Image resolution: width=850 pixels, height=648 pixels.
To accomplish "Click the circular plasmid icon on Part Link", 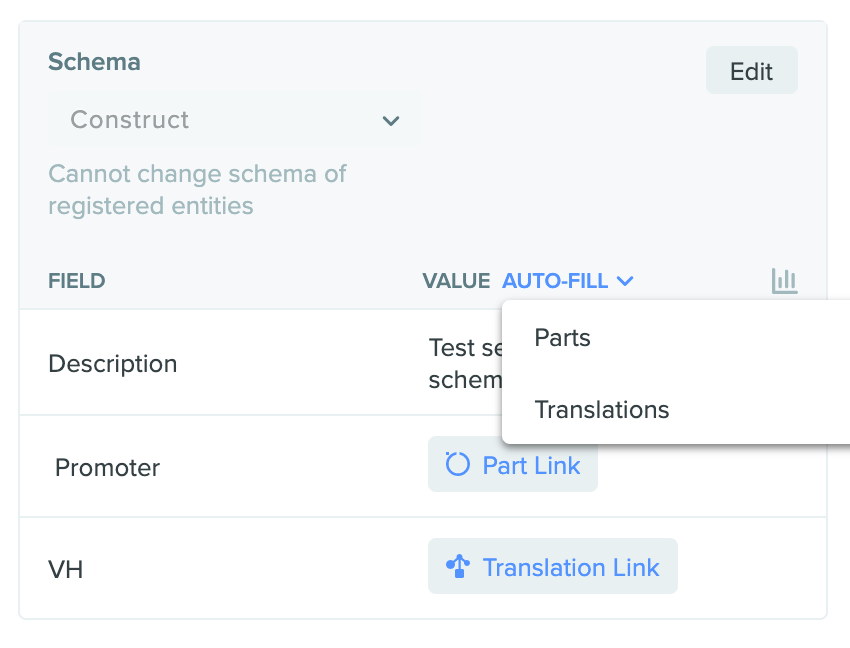I will pyautogui.click(x=457, y=465).
